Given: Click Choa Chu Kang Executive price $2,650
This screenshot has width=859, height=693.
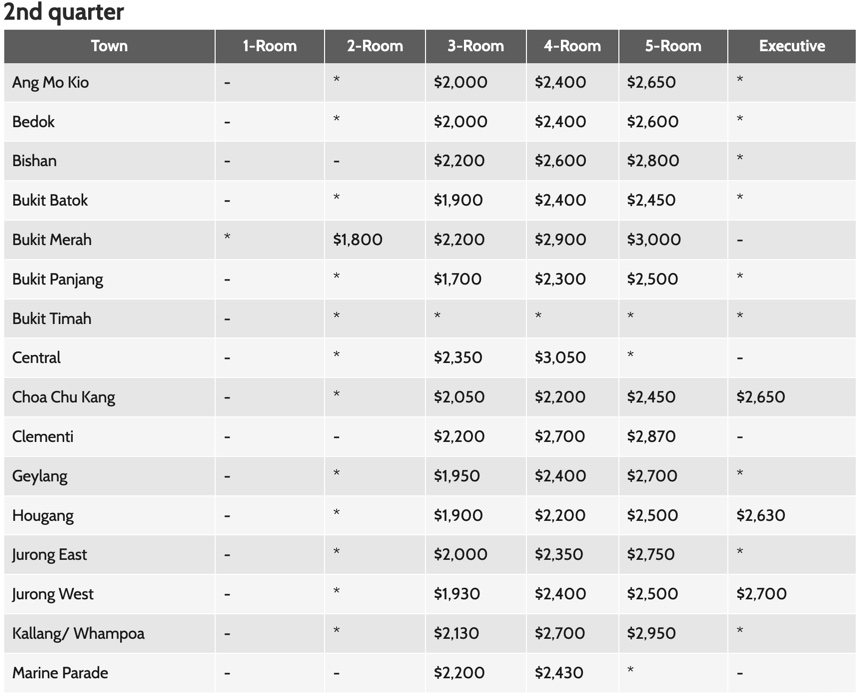Looking at the screenshot, I should tap(760, 397).
